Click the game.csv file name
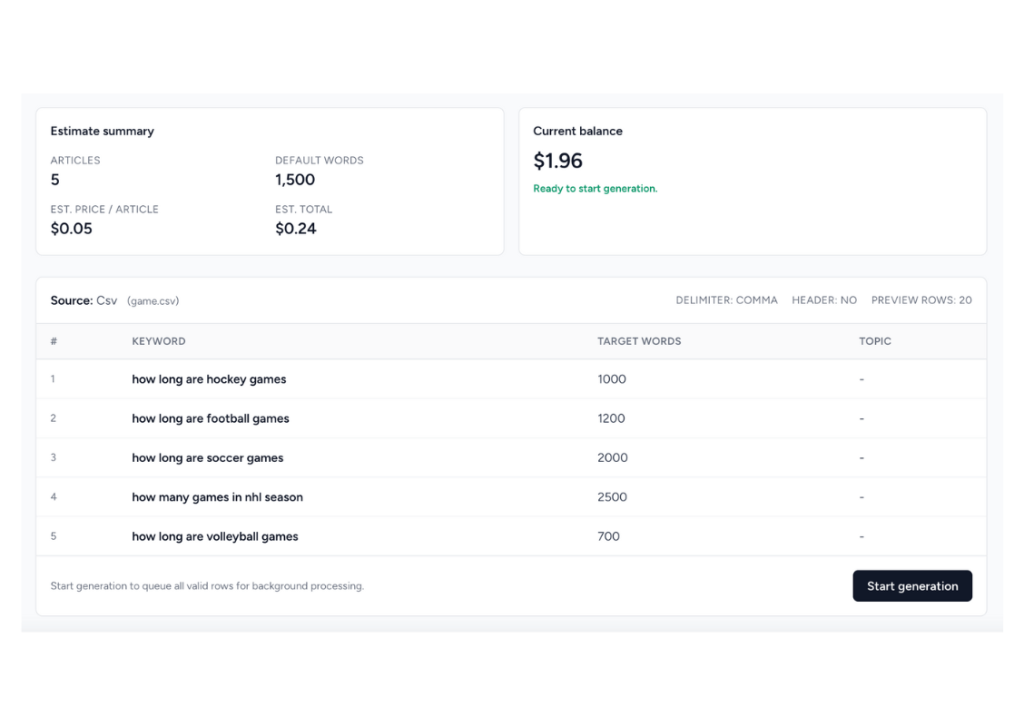 pyautogui.click(x=153, y=301)
